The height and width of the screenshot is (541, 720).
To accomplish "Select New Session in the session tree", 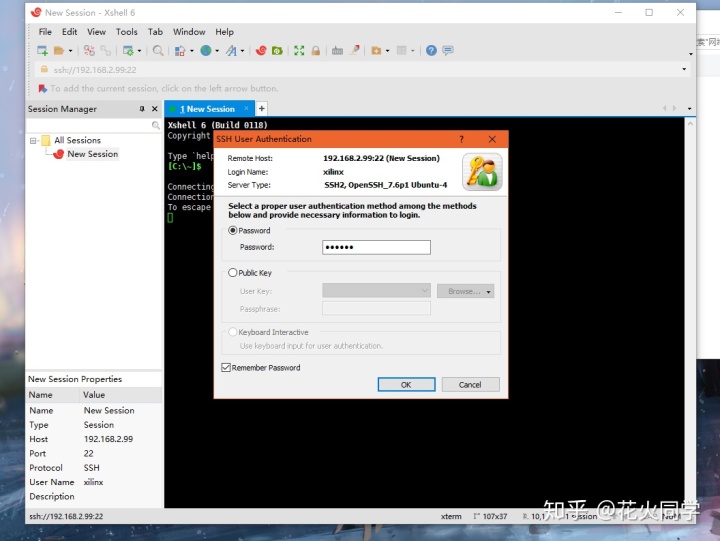I will click(93, 154).
